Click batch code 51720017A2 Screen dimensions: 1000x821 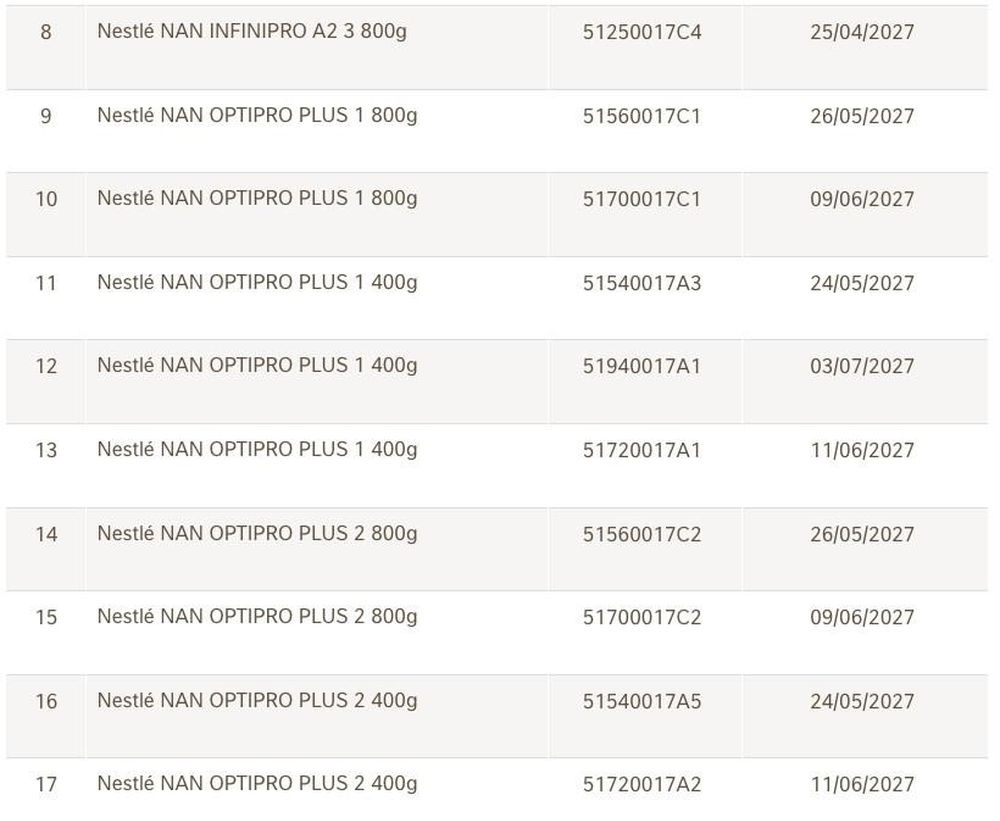click(x=642, y=784)
